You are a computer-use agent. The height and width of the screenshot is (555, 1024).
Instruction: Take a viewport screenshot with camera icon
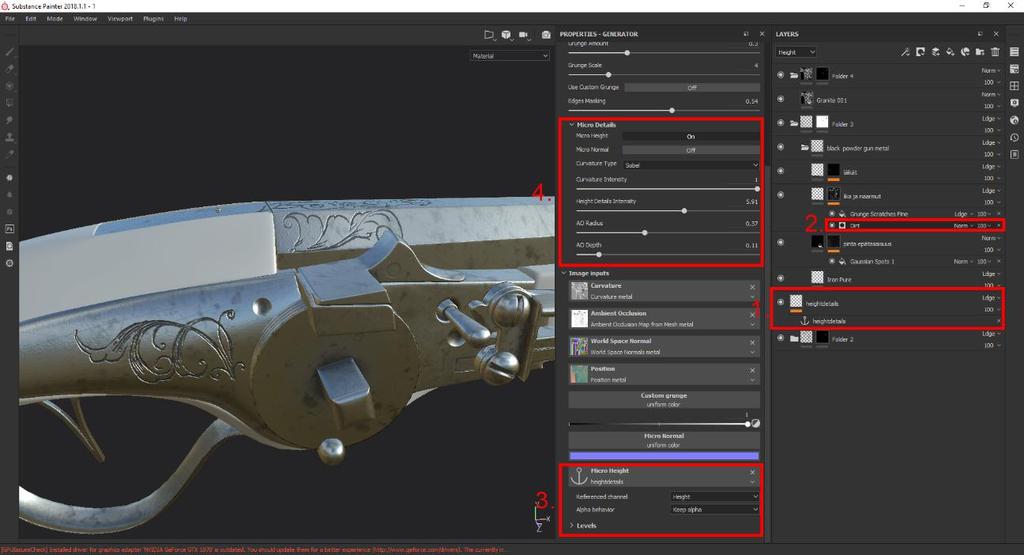click(546, 34)
